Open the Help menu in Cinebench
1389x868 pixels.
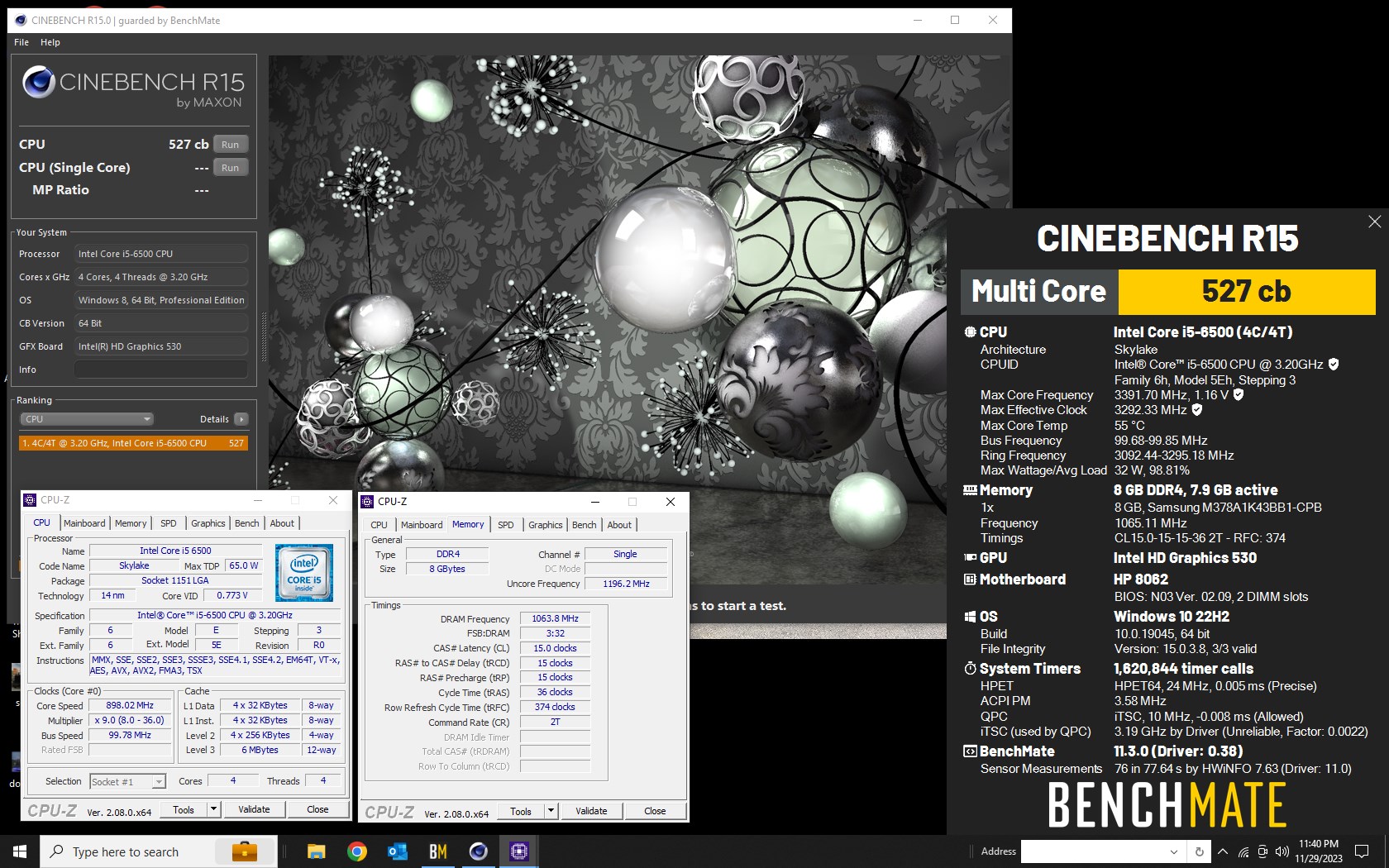click(x=50, y=42)
